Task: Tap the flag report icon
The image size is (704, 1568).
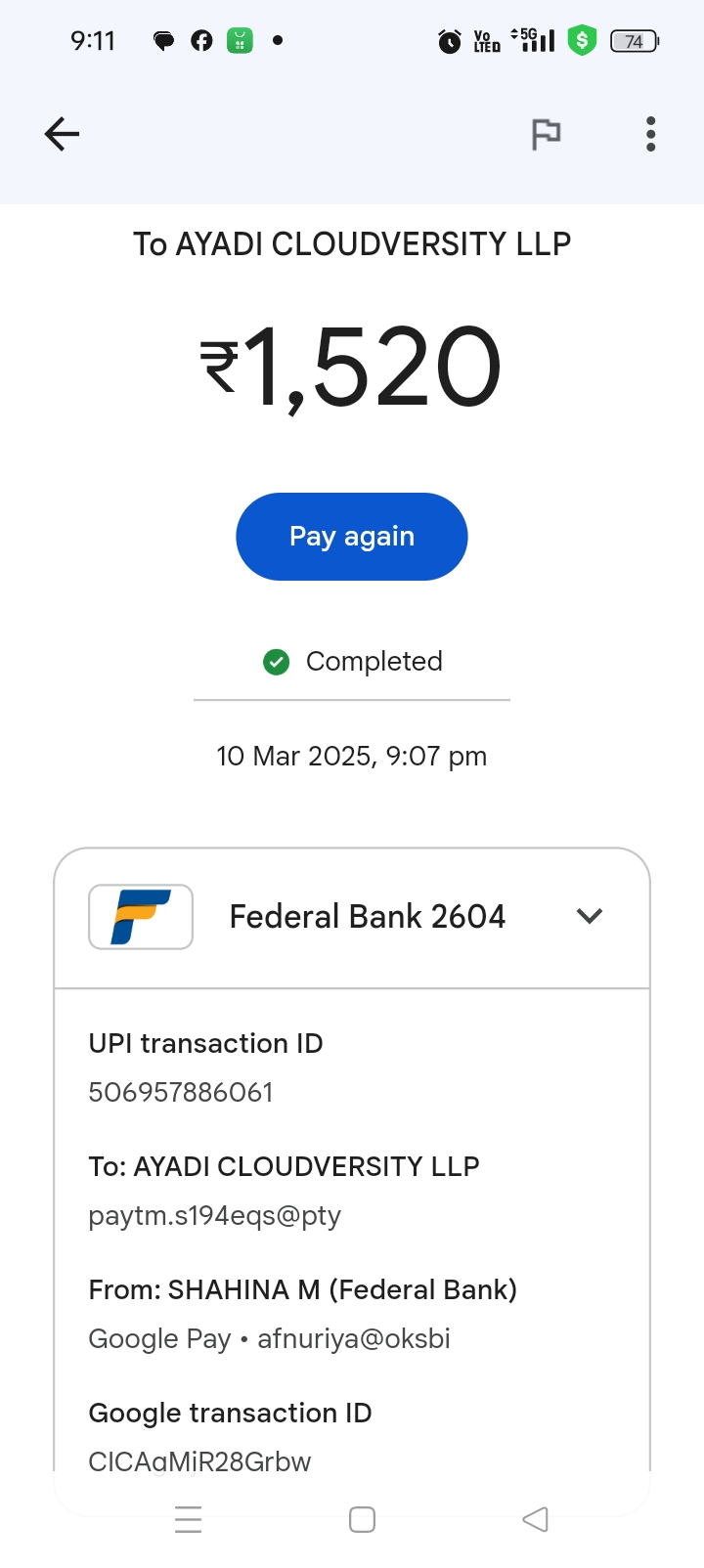Action: tap(546, 134)
